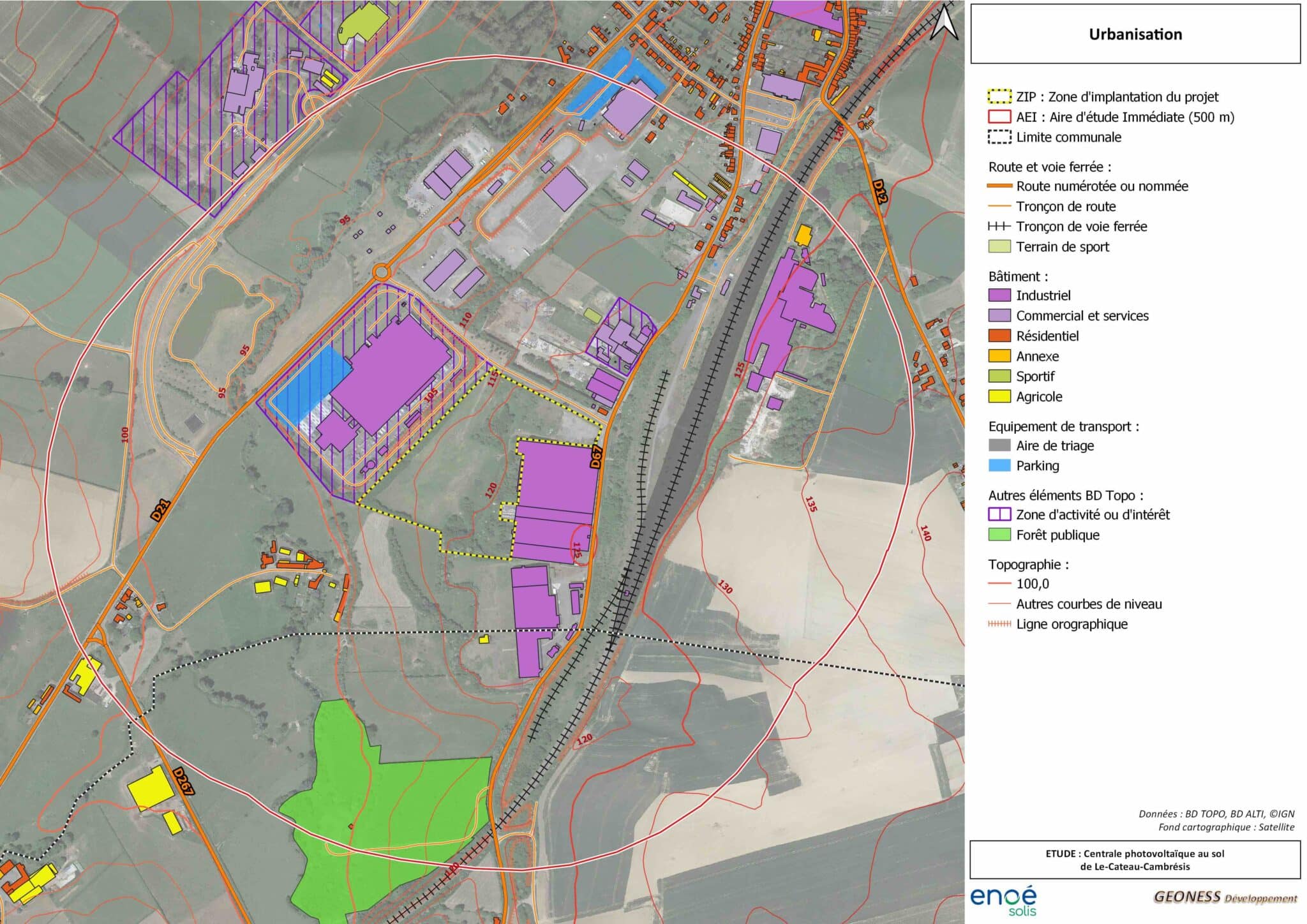The height and width of the screenshot is (924, 1307).
Task: Click the Limite communale dashed legend symbol
Action: tap(999, 137)
